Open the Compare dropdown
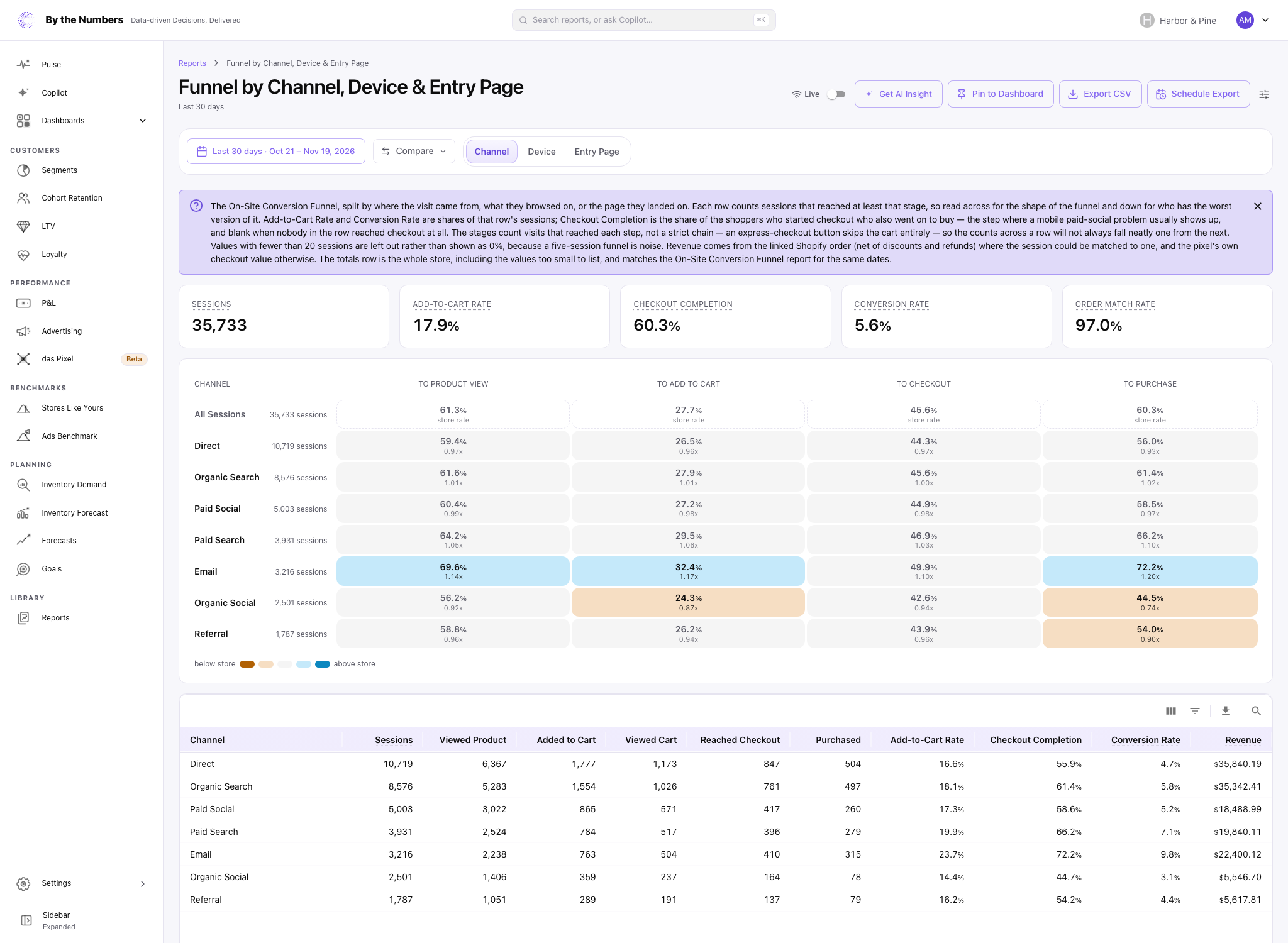Viewport: 1288px width, 943px height. 414,152
